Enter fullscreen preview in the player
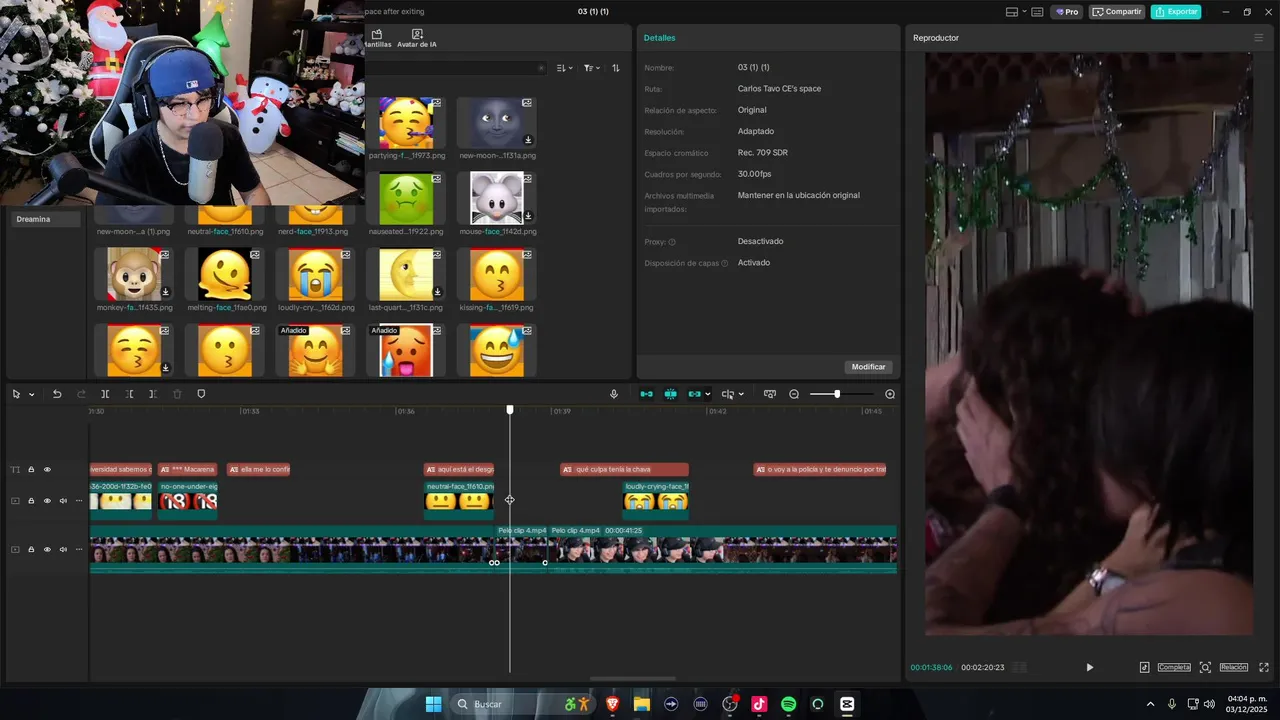This screenshot has width=1280, height=720. (x=1264, y=667)
